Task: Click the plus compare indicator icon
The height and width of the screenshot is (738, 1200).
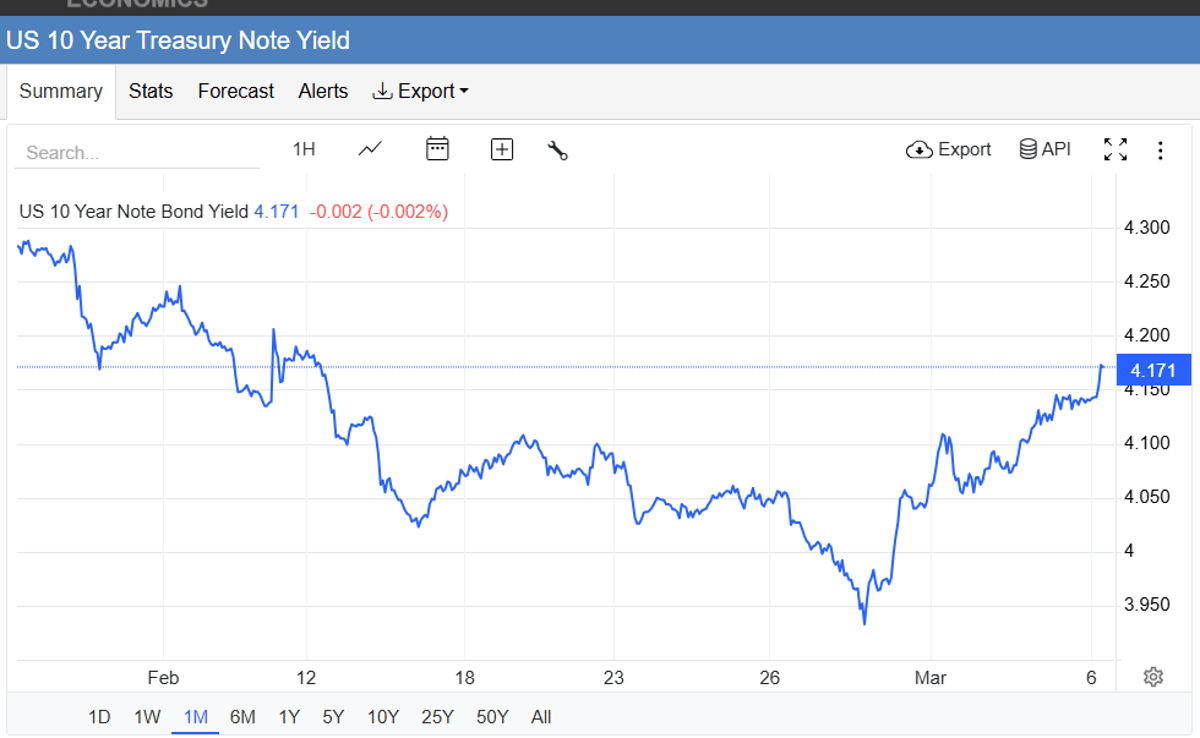Action: tap(501, 149)
